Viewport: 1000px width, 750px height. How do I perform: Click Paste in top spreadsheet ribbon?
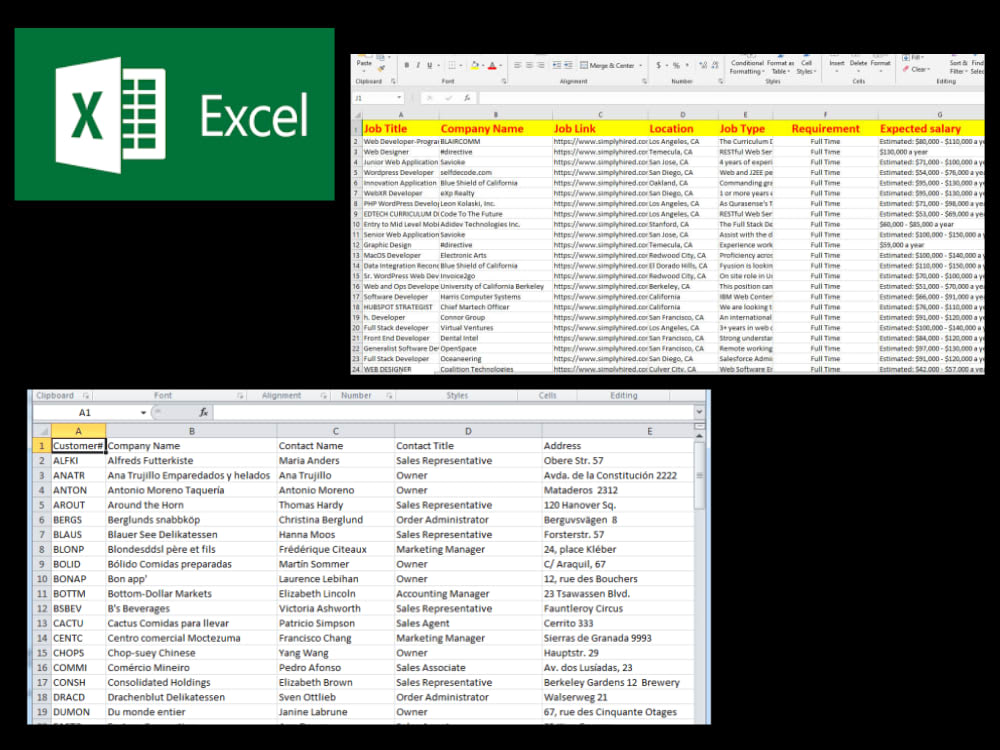pyautogui.click(x=364, y=63)
